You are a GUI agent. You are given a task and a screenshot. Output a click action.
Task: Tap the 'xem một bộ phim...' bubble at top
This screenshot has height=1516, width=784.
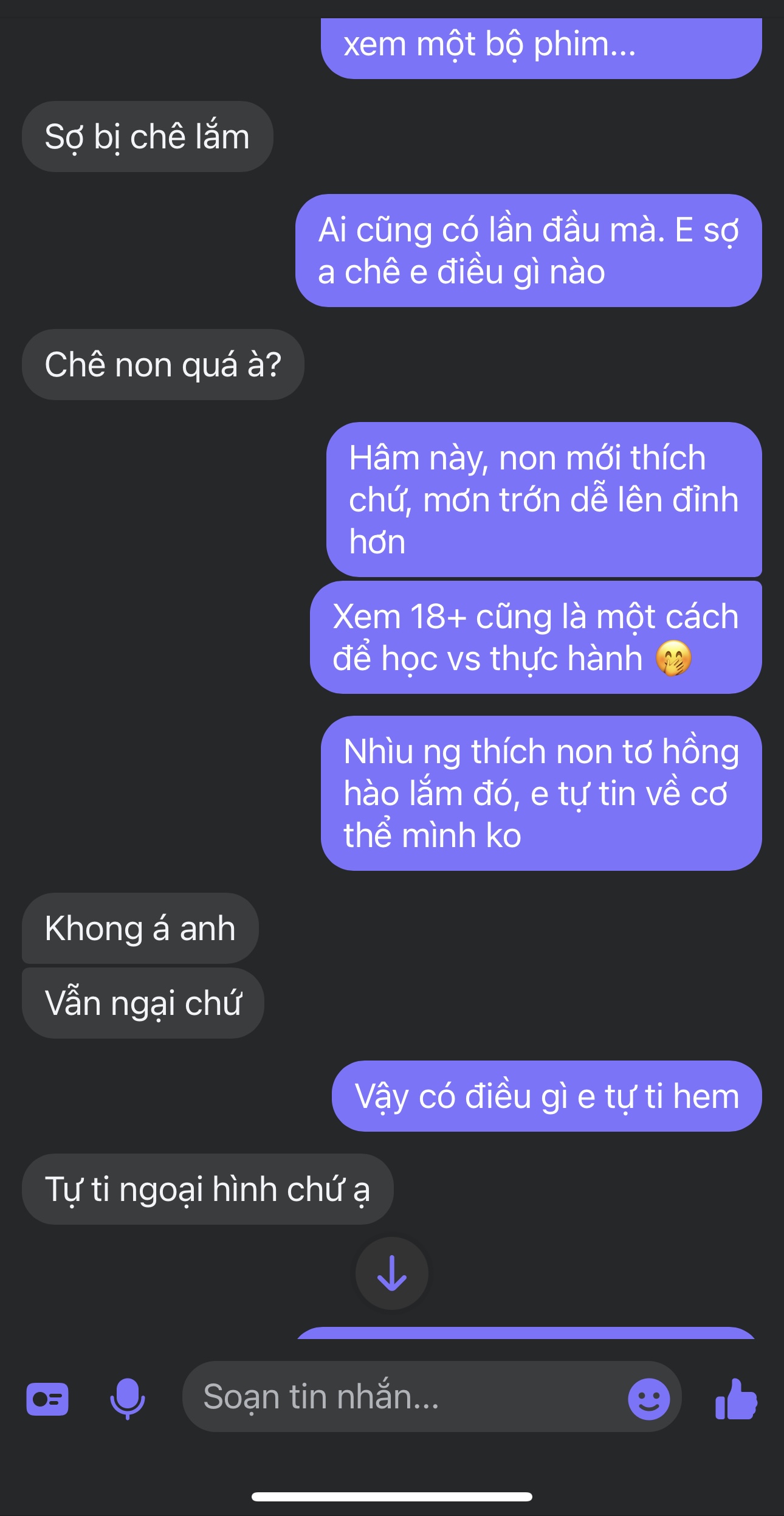[542, 48]
